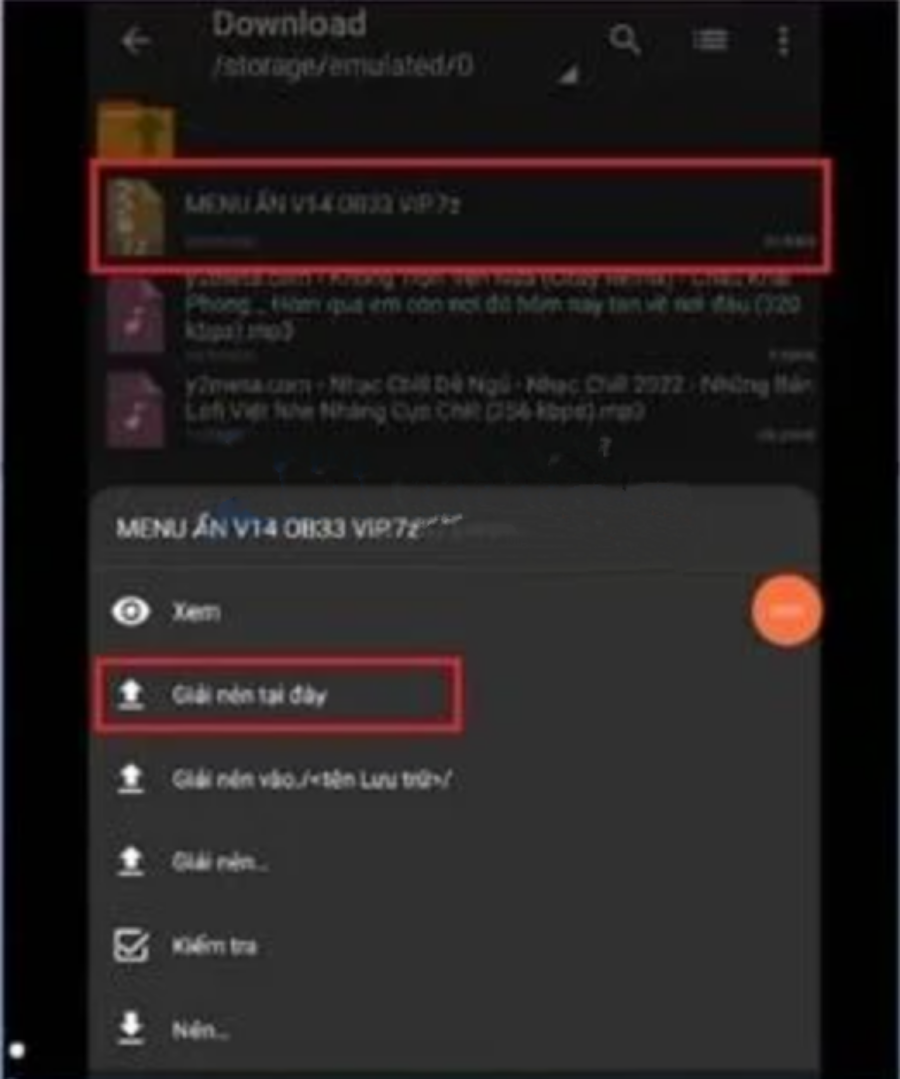Tap the orange floating minus button

coord(786,611)
